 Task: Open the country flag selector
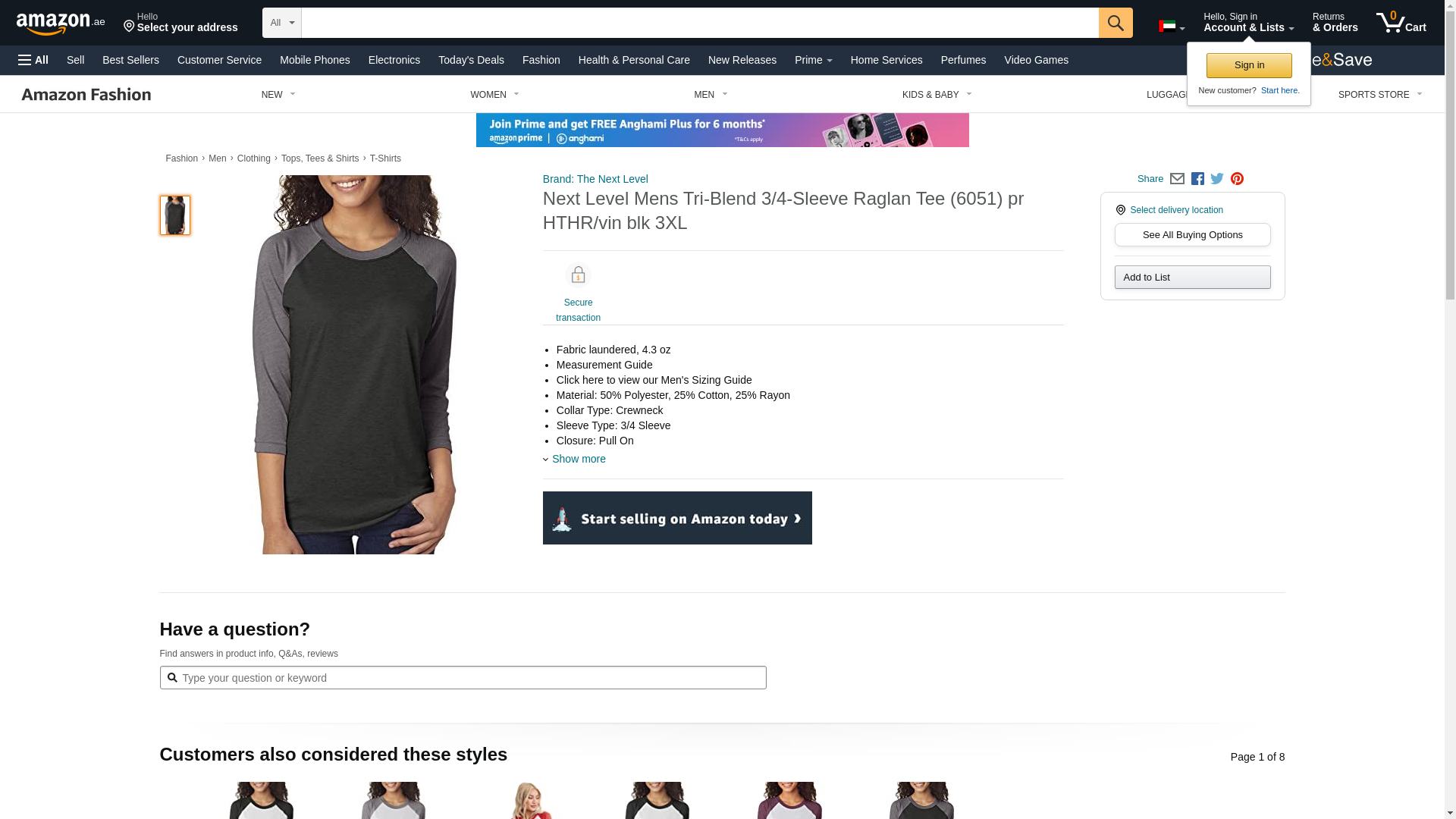pos(1172,27)
